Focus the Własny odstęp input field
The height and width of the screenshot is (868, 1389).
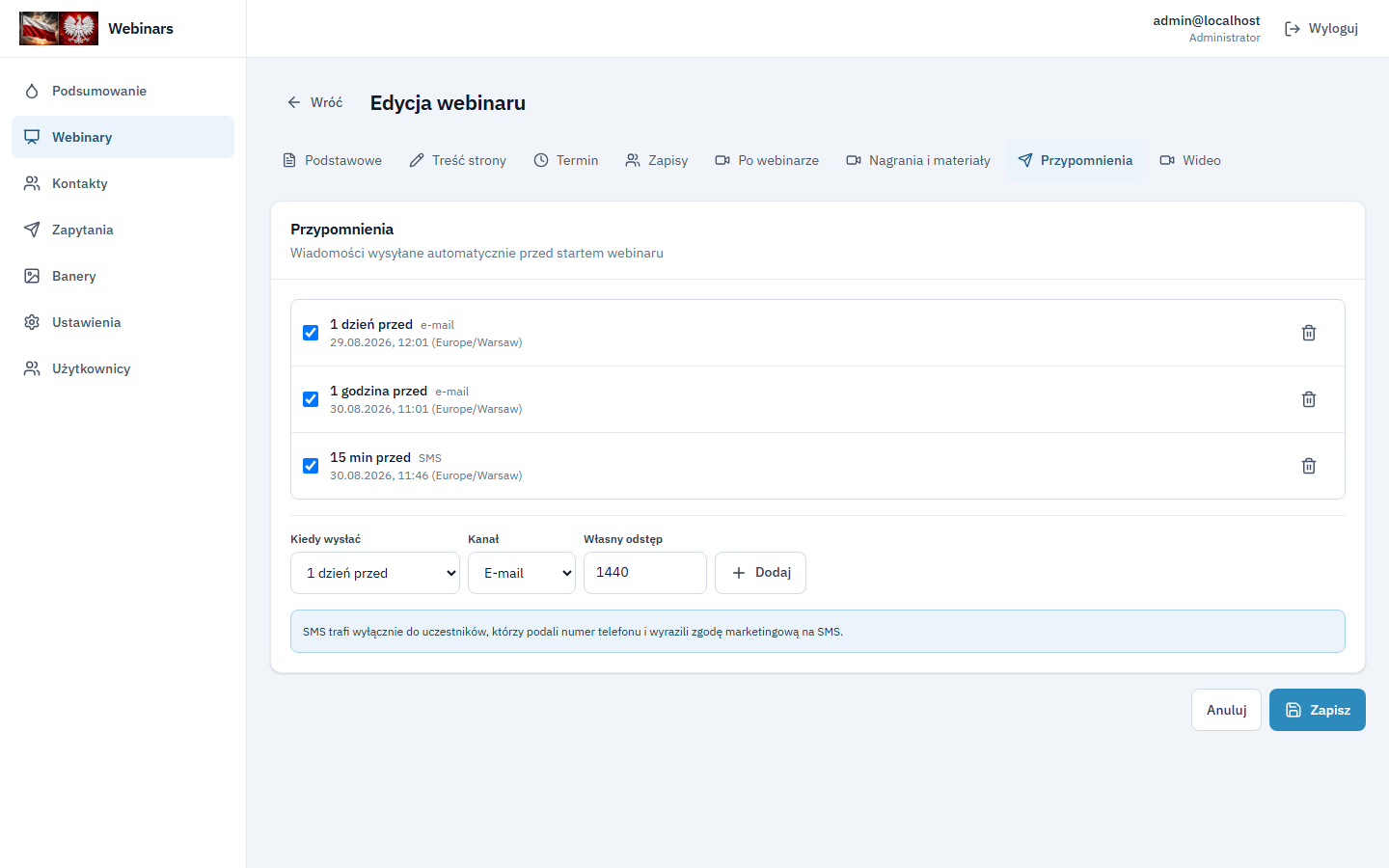click(x=645, y=573)
